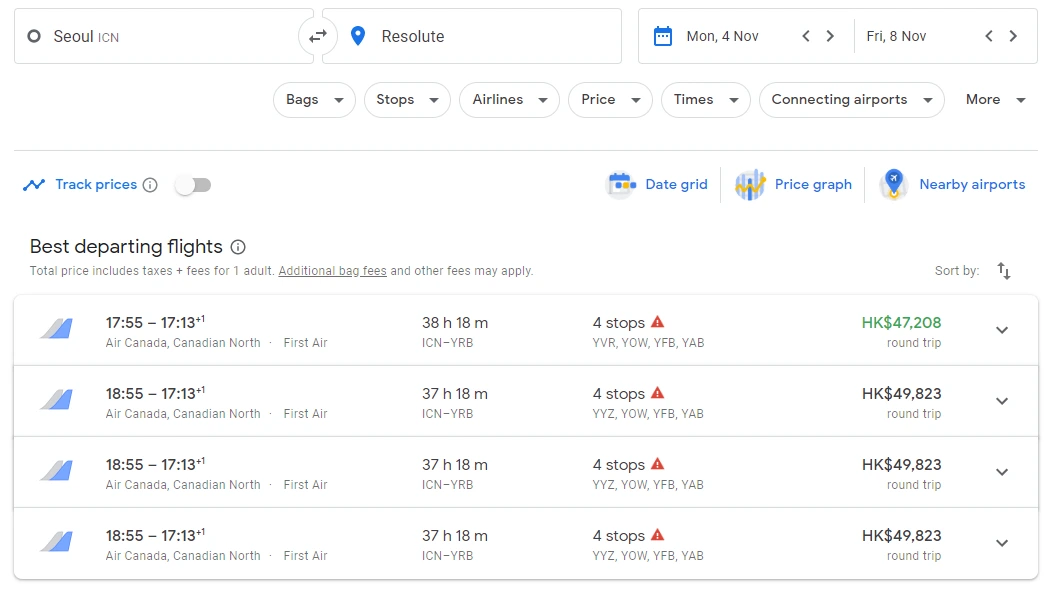1046x589 pixels.
Task: Open the calendar date picker icon
Action: [x=662, y=36]
